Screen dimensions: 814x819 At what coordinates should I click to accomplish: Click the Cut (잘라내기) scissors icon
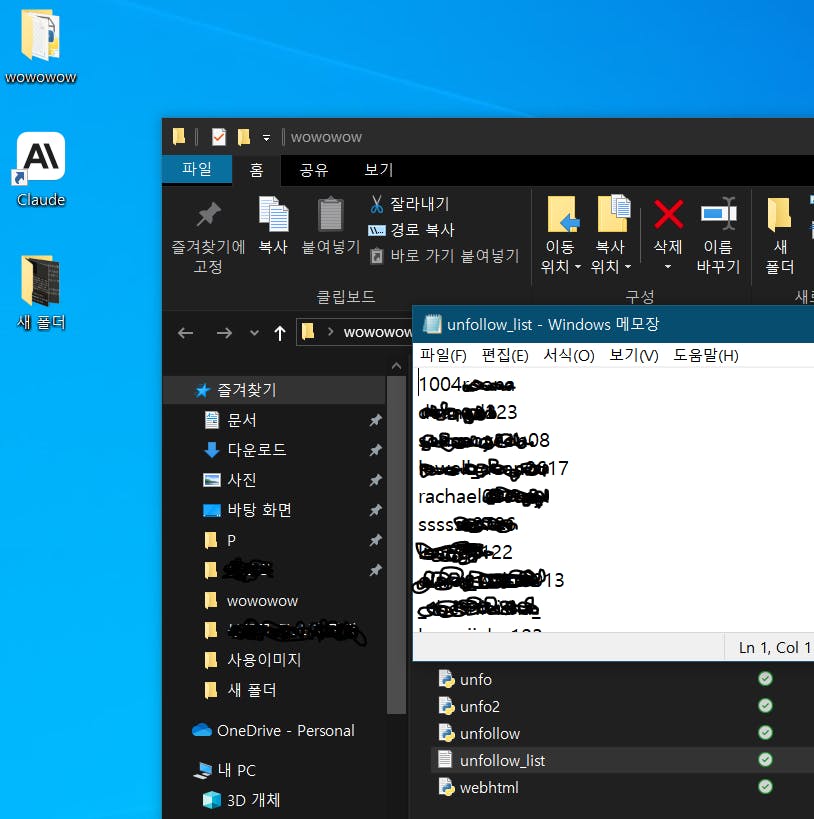376,204
